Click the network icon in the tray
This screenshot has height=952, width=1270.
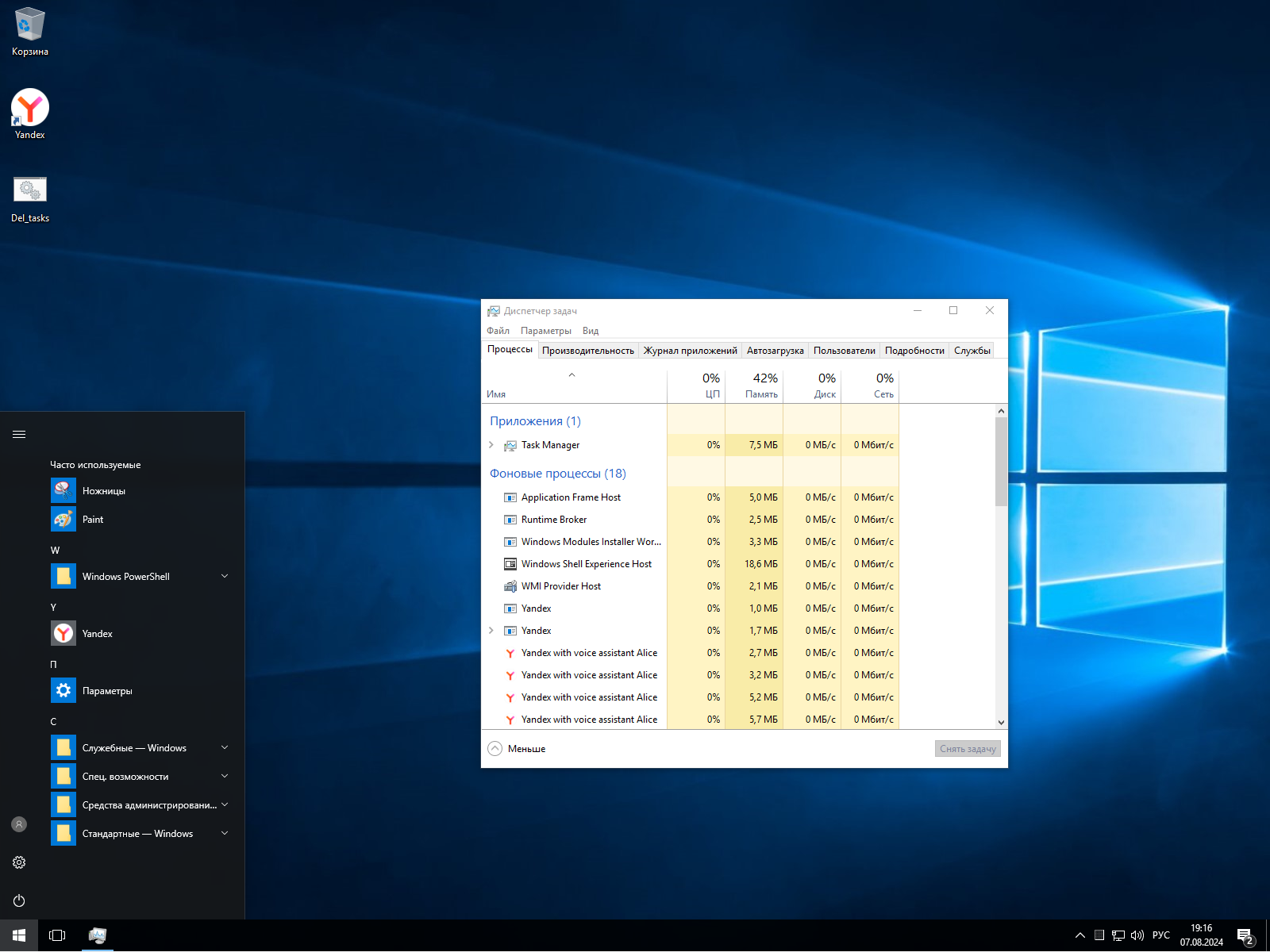[x=1118, y=935]
